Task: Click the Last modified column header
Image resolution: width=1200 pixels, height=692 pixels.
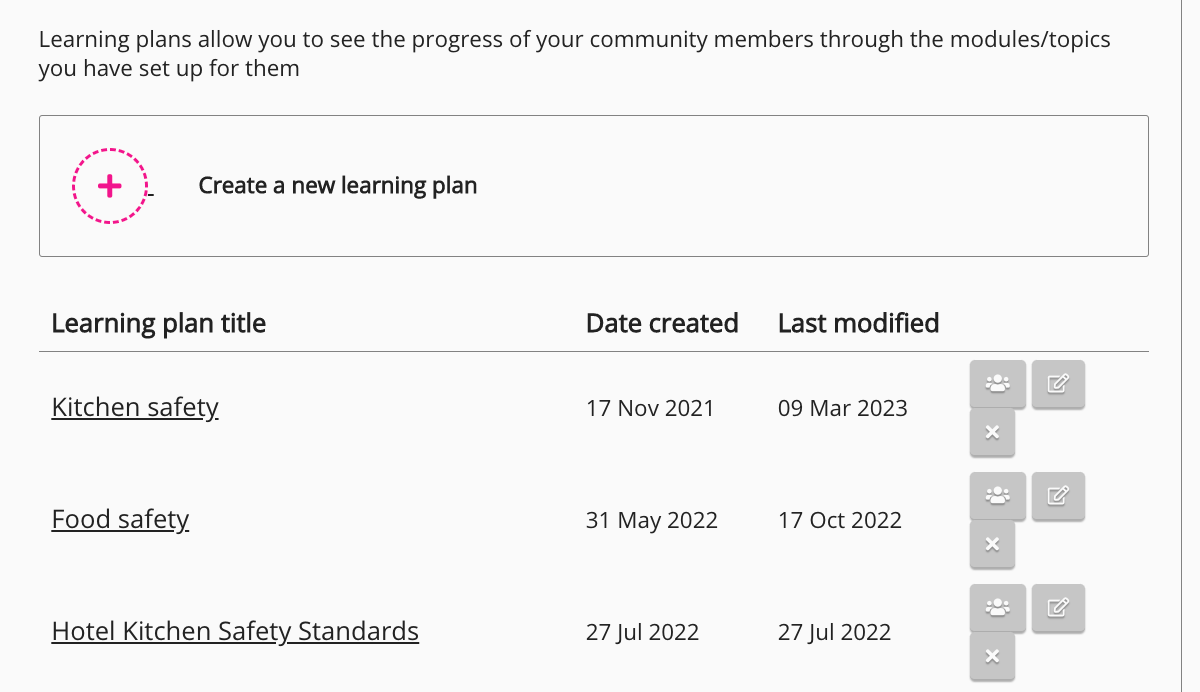Action: pos(858,324)
